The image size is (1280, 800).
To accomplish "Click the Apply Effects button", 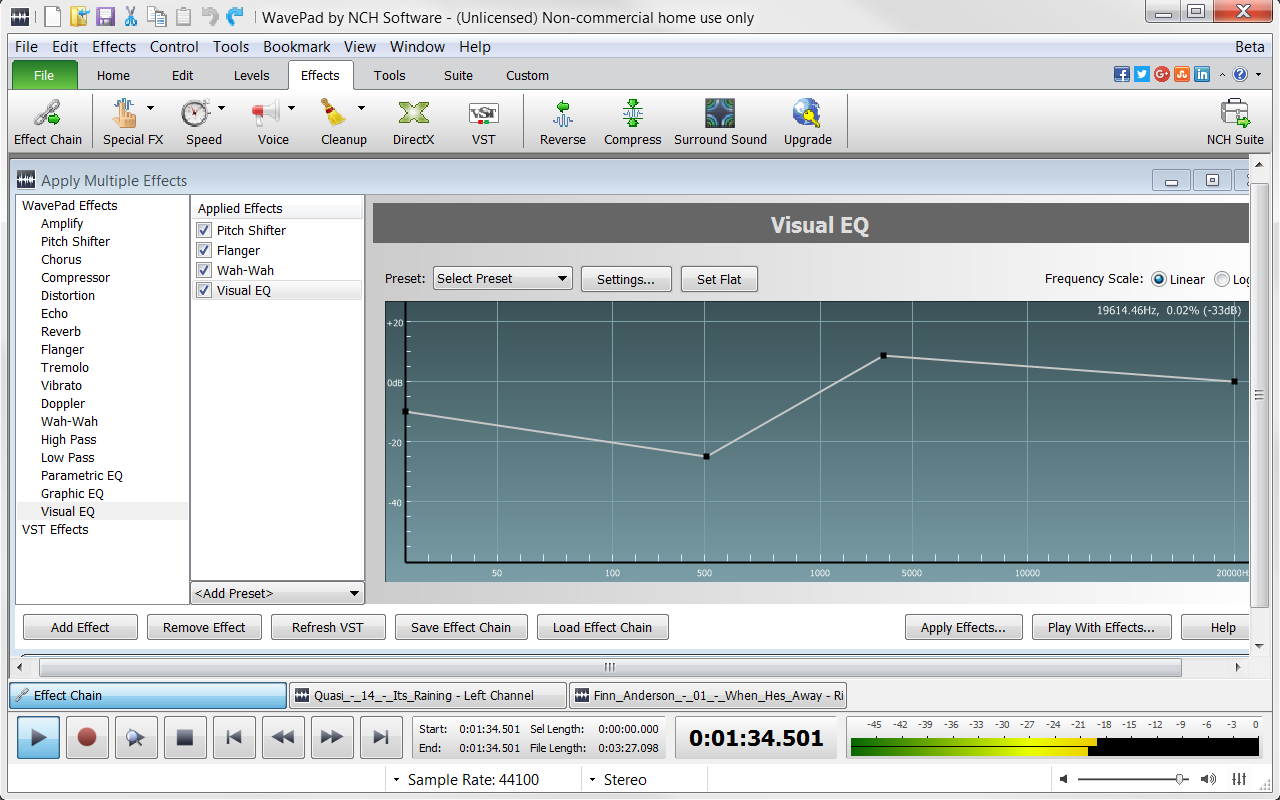I will [x=963, y=627].
